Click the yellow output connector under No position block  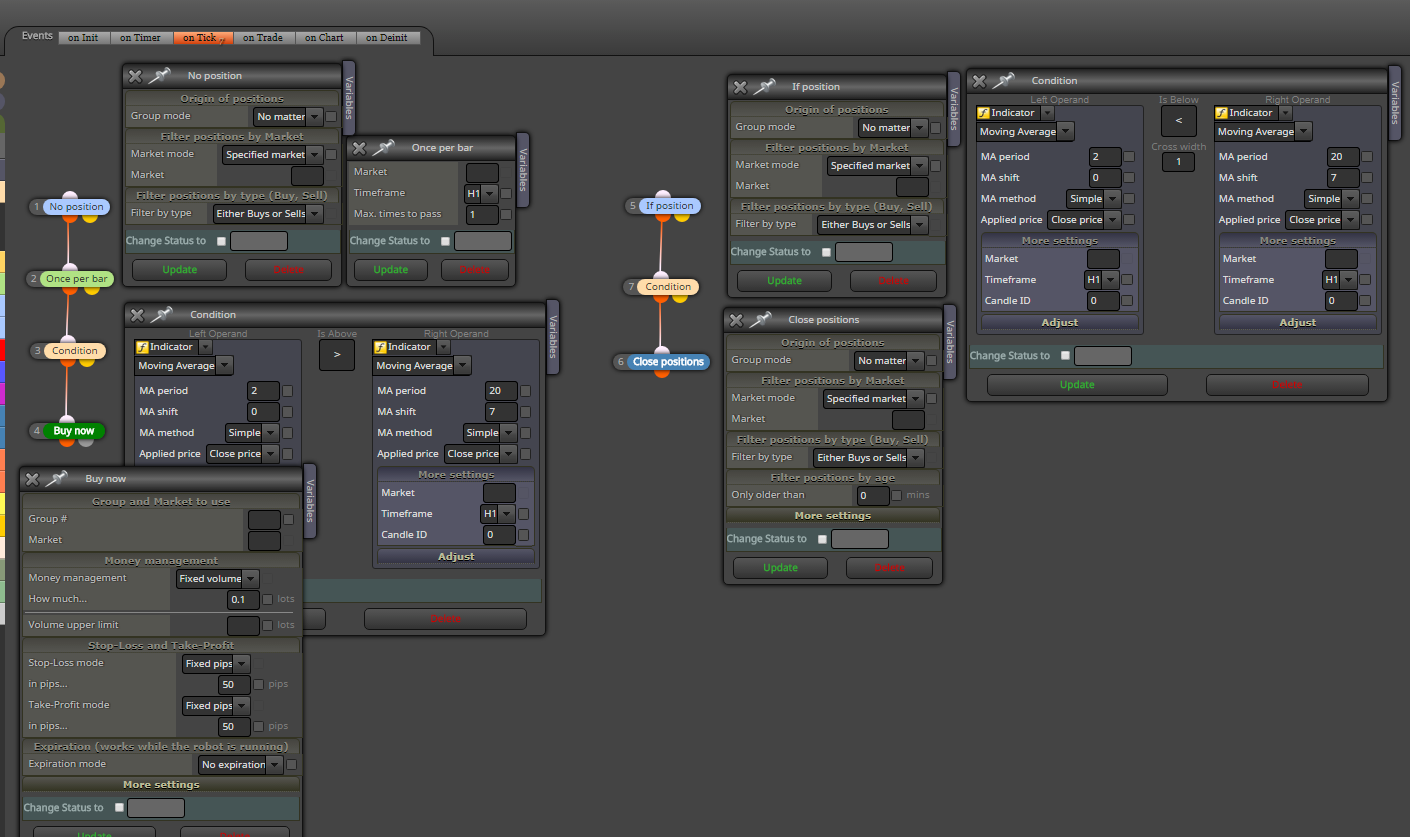(x=90, y=217)
